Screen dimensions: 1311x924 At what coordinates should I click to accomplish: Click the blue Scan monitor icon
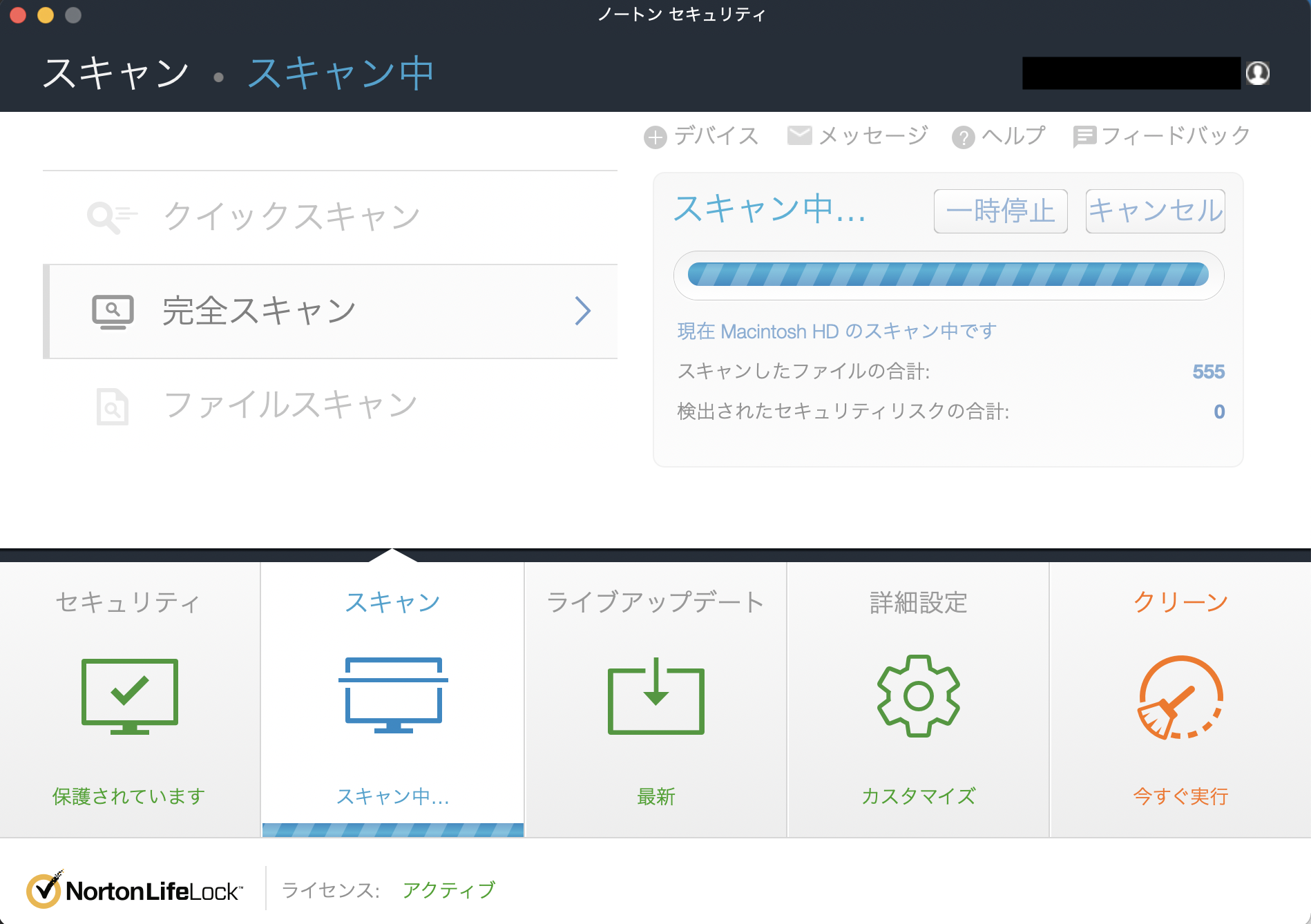(393, 695)
